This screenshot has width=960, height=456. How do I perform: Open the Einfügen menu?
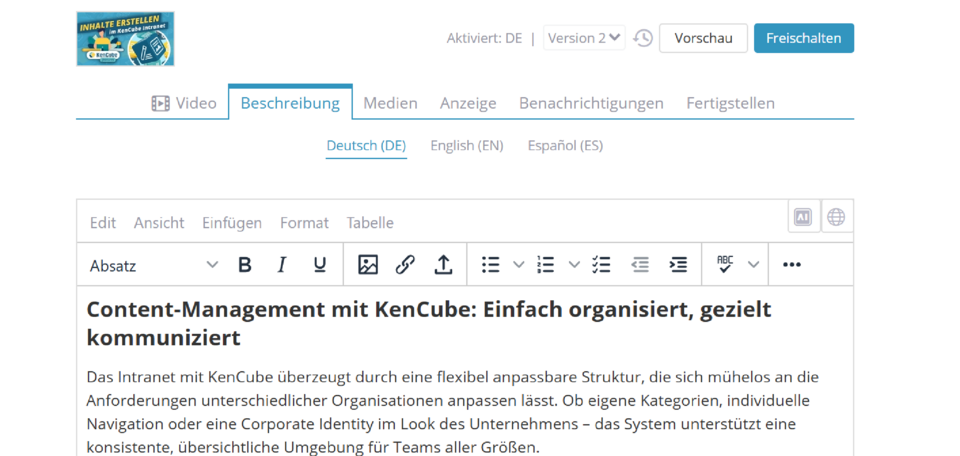point(232,223)
